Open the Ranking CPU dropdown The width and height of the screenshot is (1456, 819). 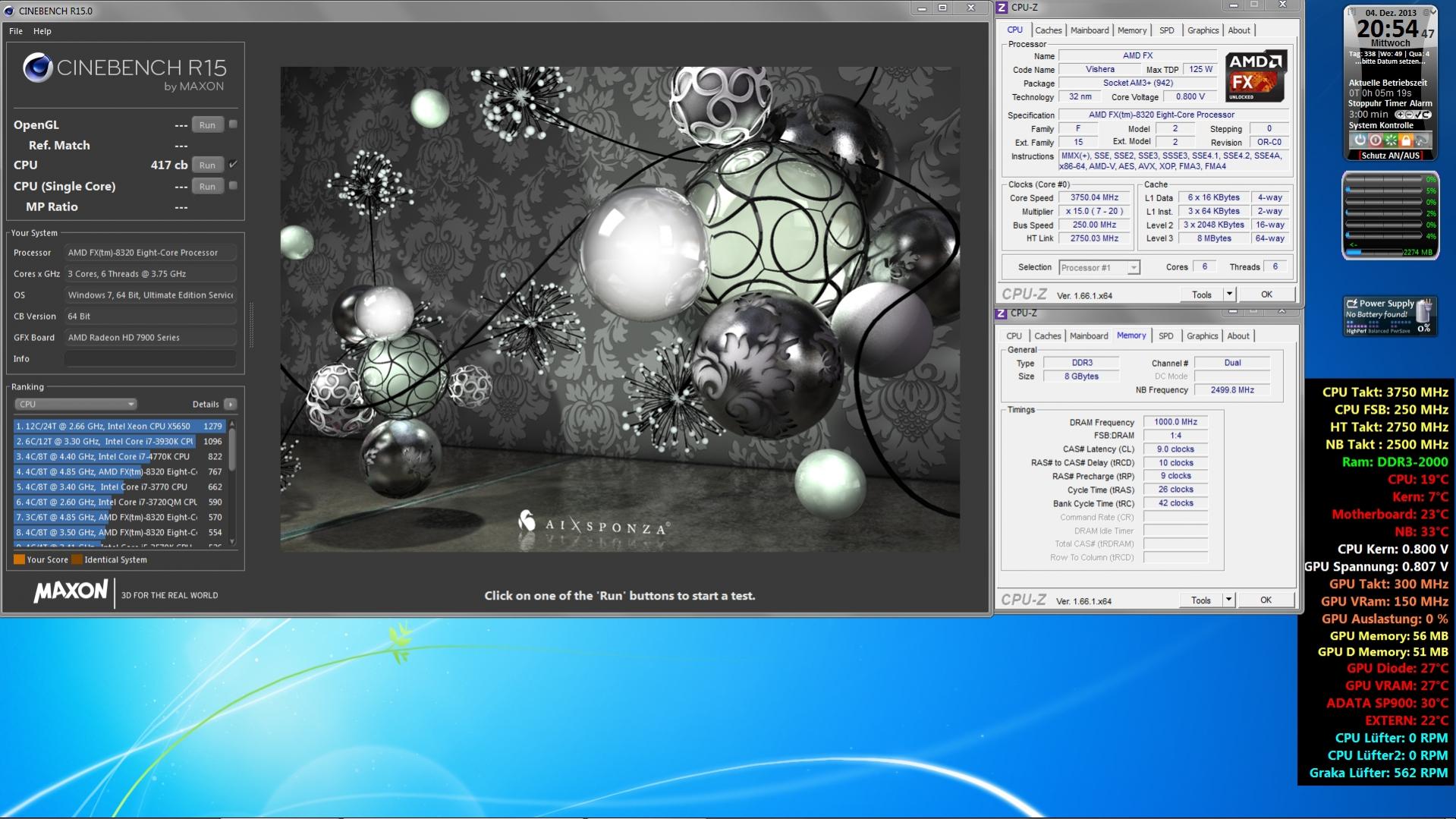[x=74, y=405]
